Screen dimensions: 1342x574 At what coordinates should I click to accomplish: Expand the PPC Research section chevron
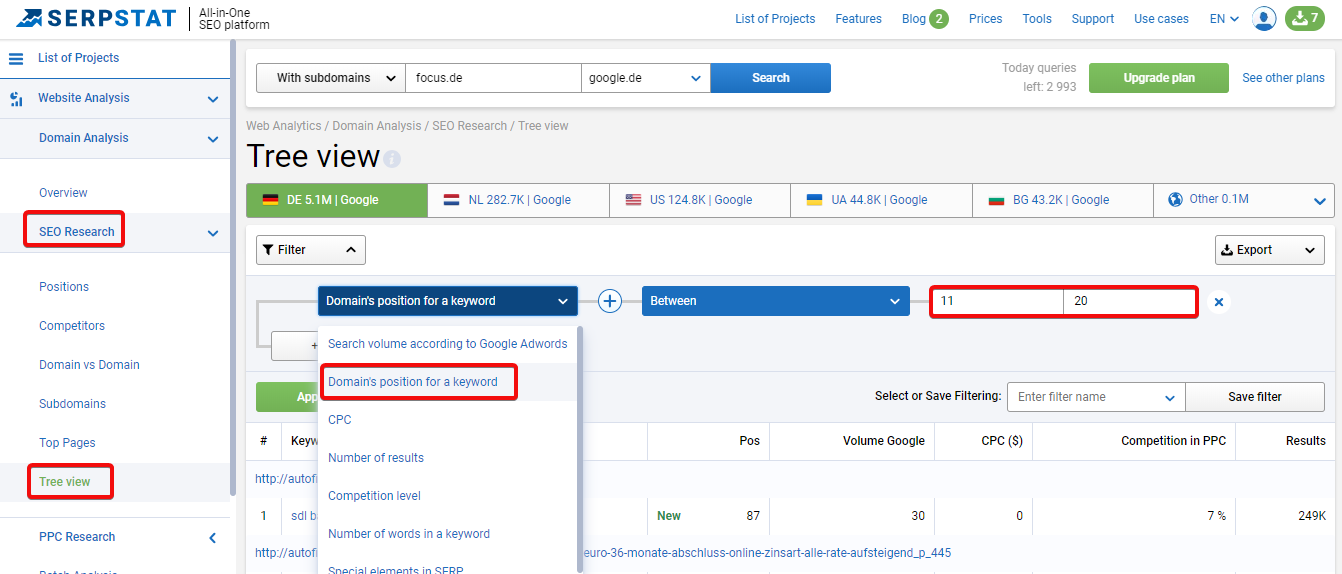[x=213, y=538]
